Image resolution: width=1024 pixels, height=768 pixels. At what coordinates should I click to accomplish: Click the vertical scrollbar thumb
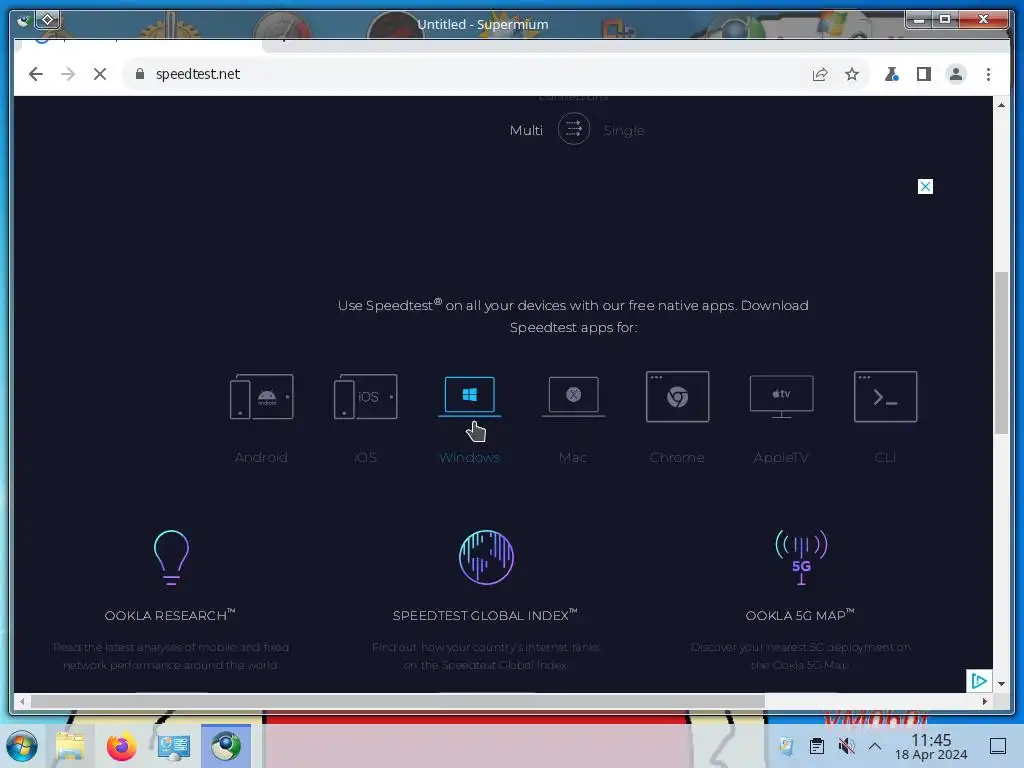click(1001, 353)
